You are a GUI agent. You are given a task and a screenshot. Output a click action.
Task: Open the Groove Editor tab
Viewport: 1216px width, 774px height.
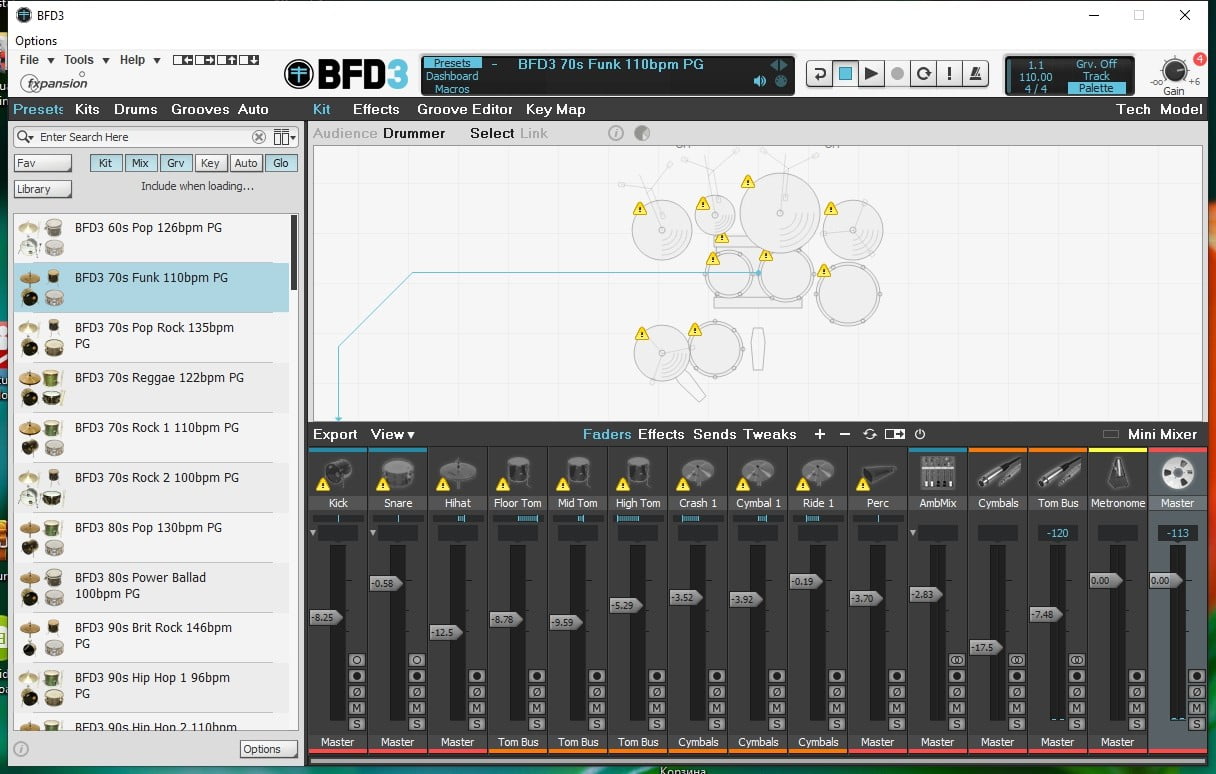click(465, 109)
